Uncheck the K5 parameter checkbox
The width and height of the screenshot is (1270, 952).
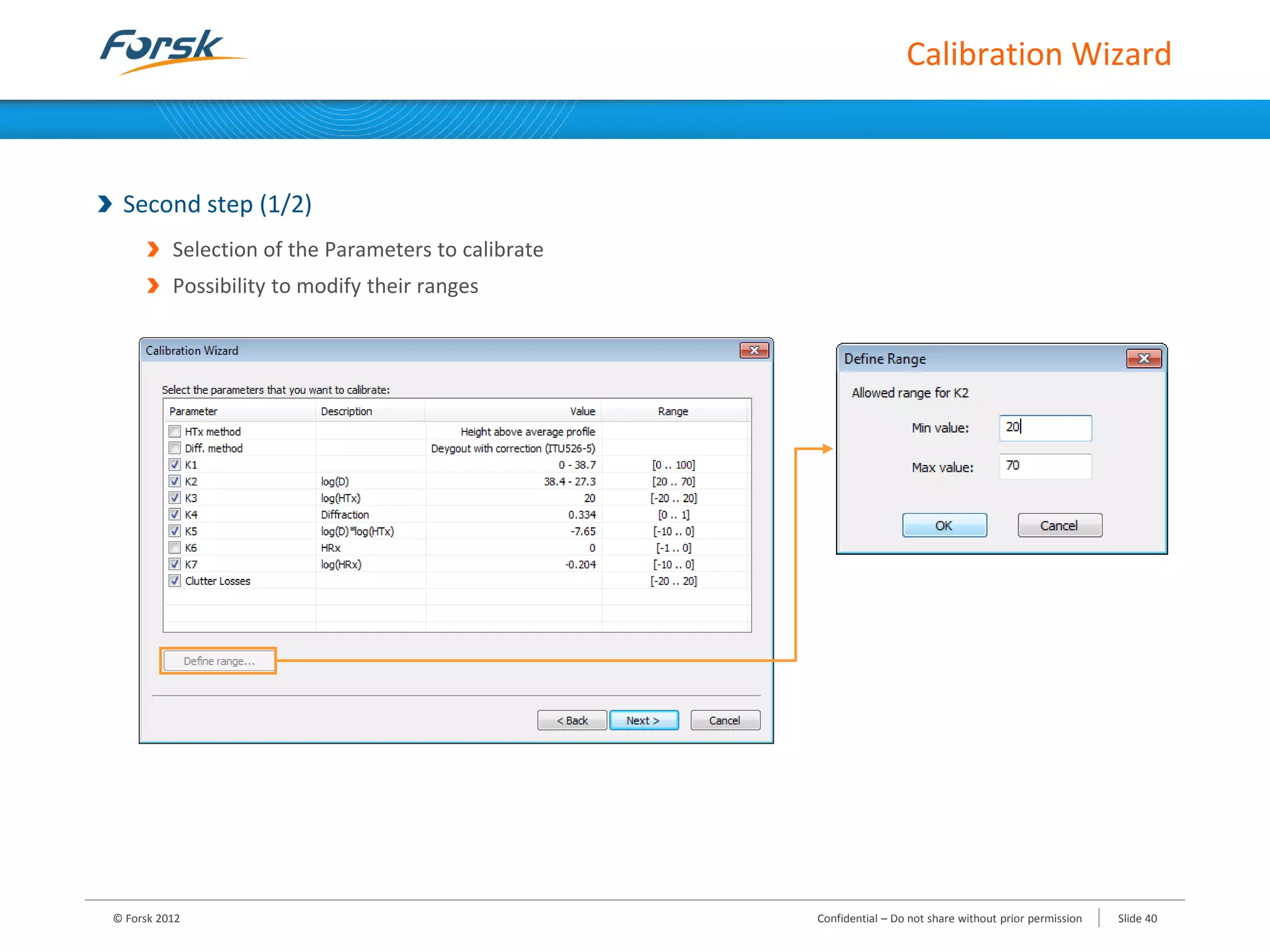click(x=175, y=531)
